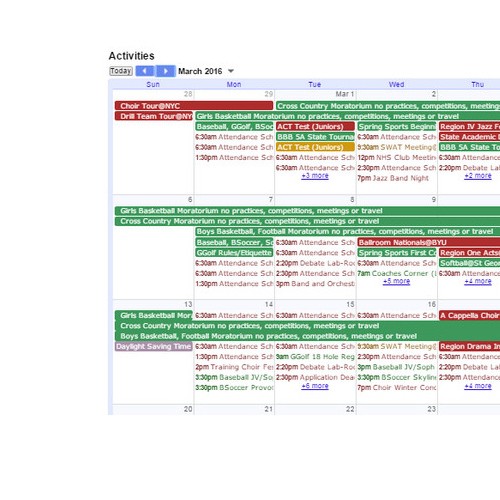This screenshot has width=500, height=500.
Task: Open the 7pm Jazz Band Night event
Action: [x=393, y=178]
